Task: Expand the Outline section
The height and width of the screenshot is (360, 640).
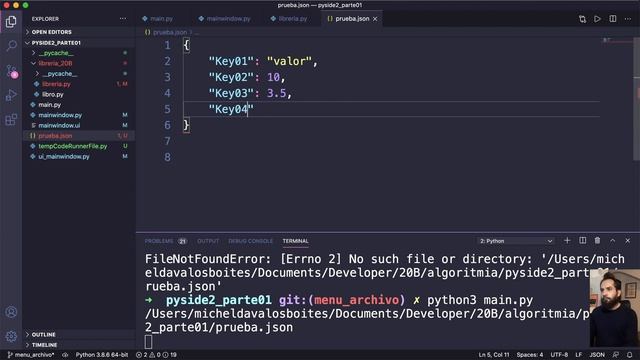Action: [43, 334]
